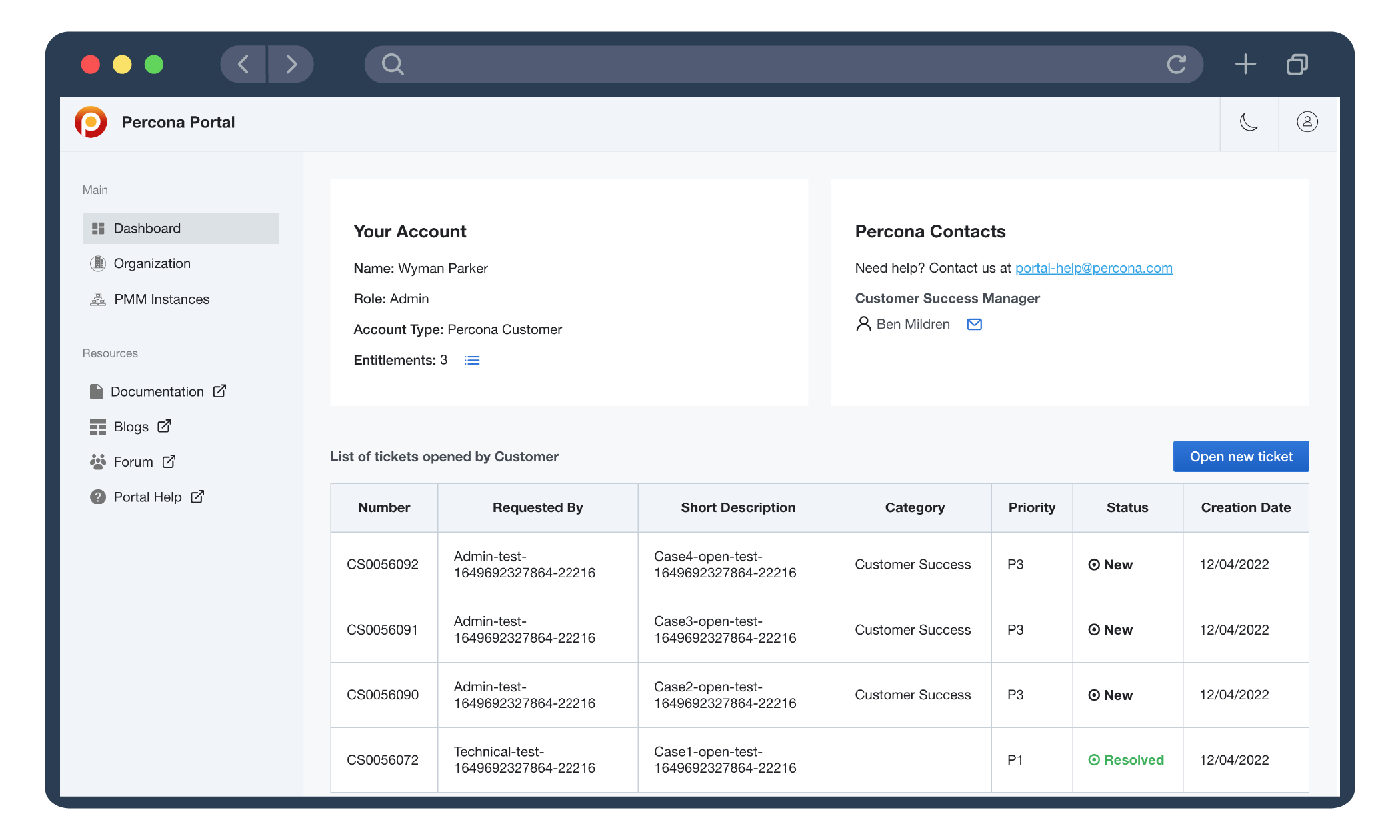1400x840 pixels.
Task: Click the Percona Portal logo
Action: [91, 122]
